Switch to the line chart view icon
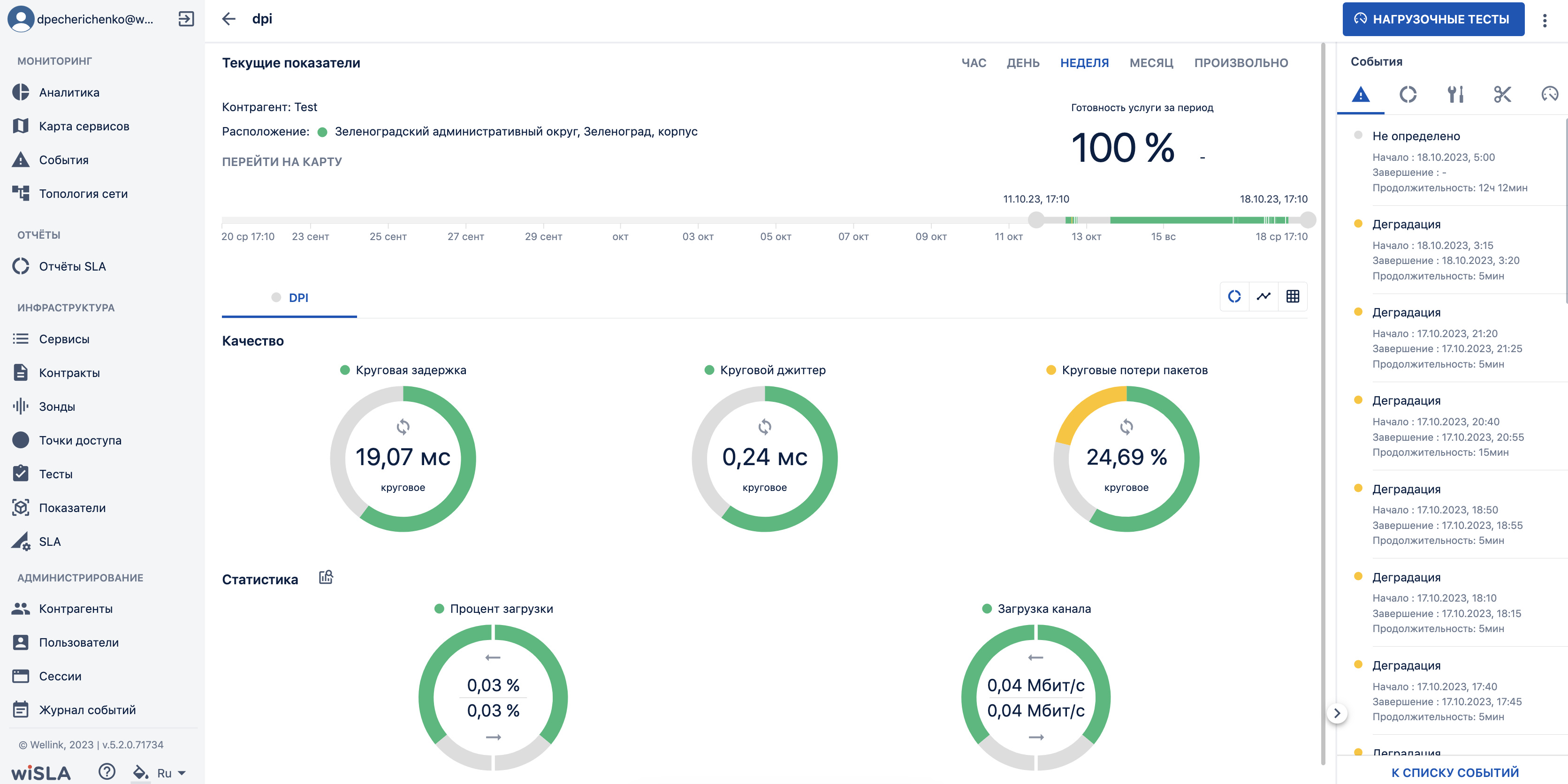Screen dimensions: 1568x784 tap(1264, 296)
